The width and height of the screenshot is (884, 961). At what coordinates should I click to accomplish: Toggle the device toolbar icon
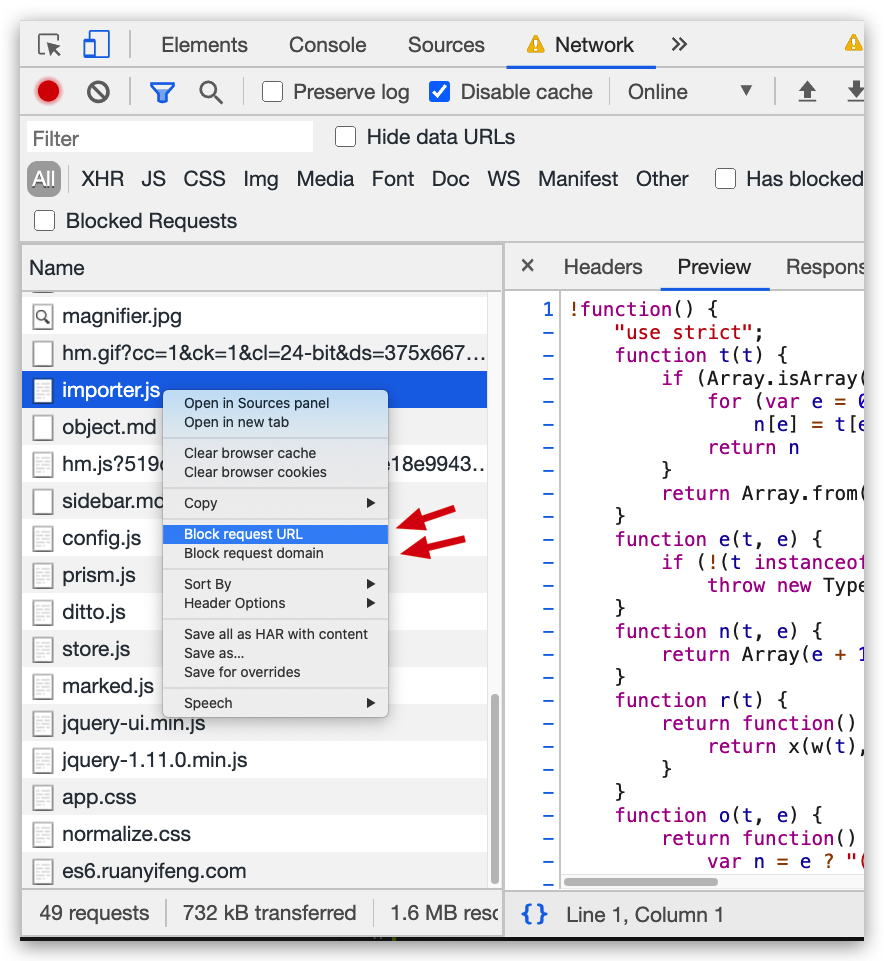[96, 45]
